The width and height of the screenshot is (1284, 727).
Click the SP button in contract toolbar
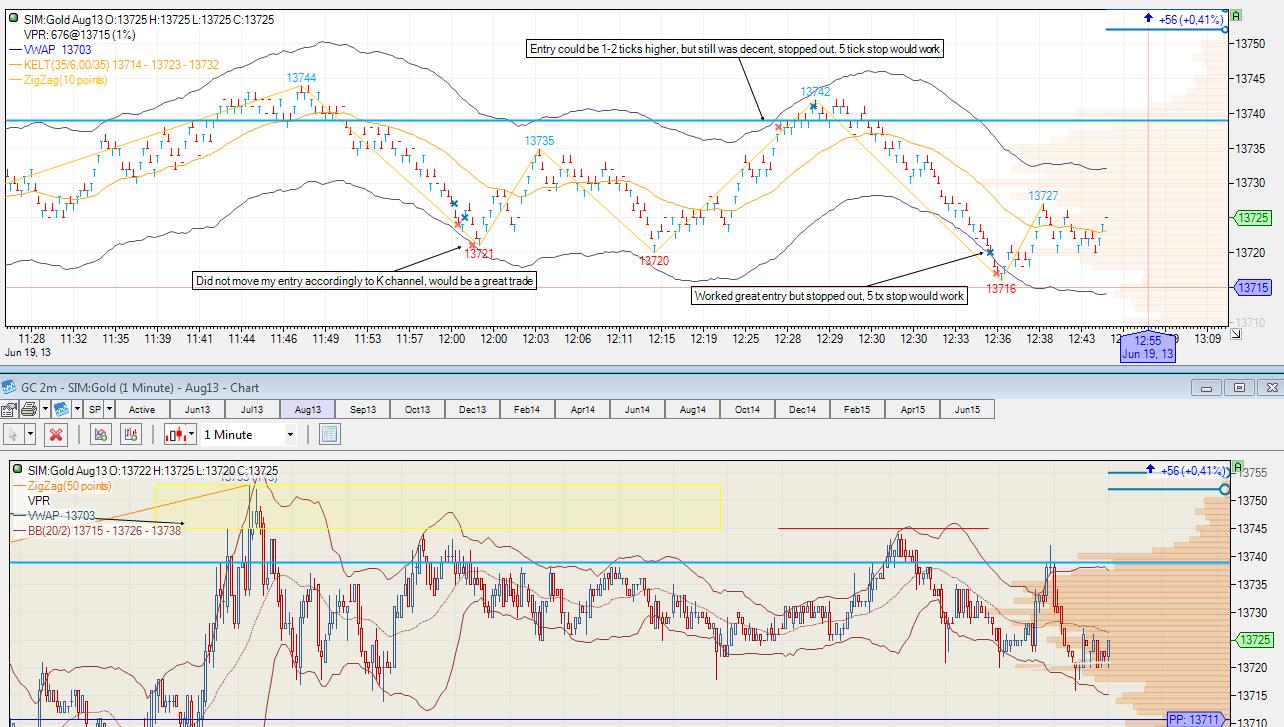point(94,409)
